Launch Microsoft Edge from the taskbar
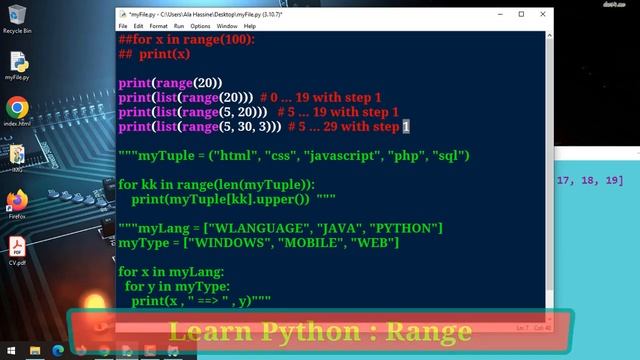 [x=58, y=351]
